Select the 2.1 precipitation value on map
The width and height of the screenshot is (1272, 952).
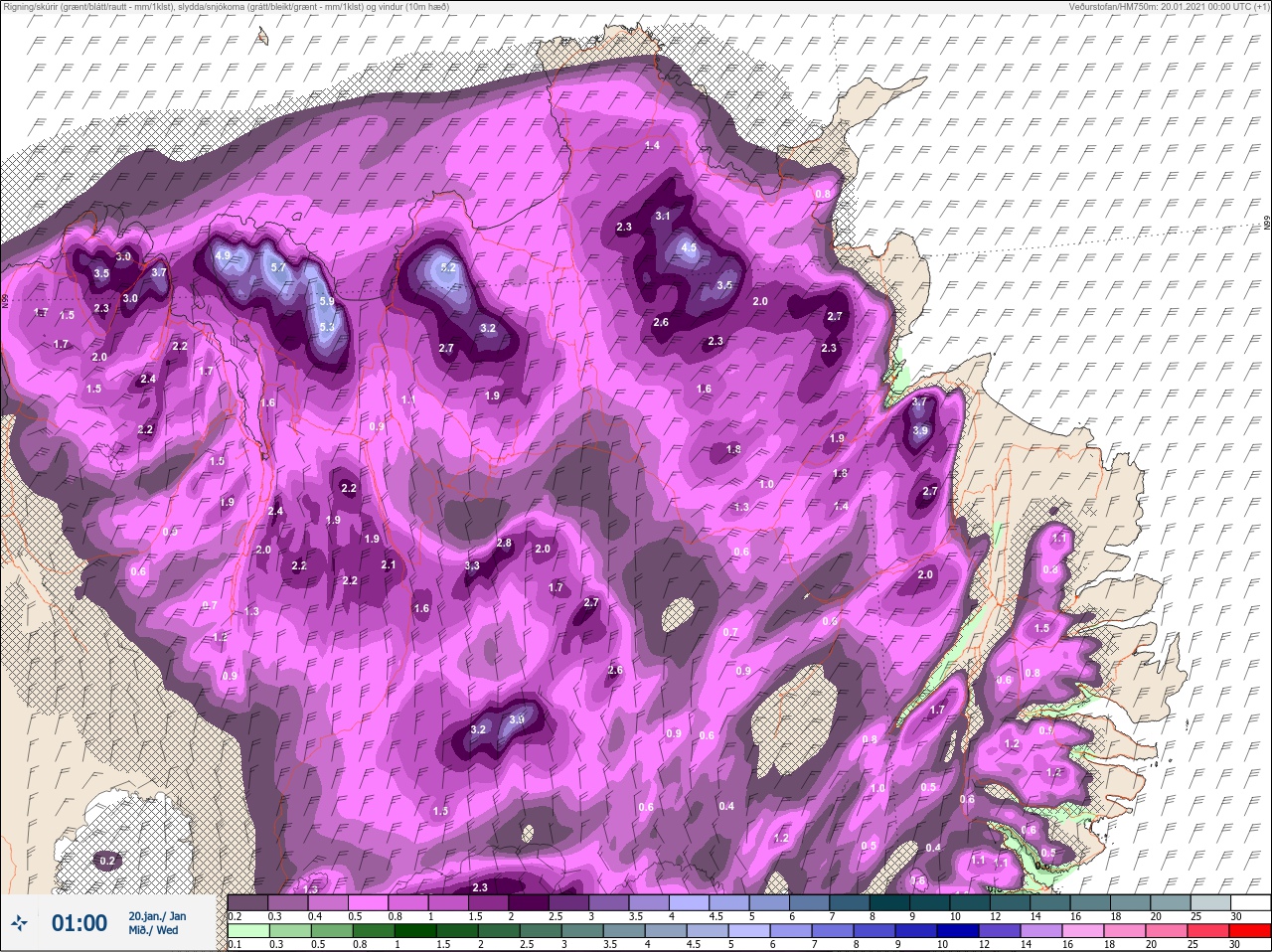pyautogui.click(x=389, y=564)
